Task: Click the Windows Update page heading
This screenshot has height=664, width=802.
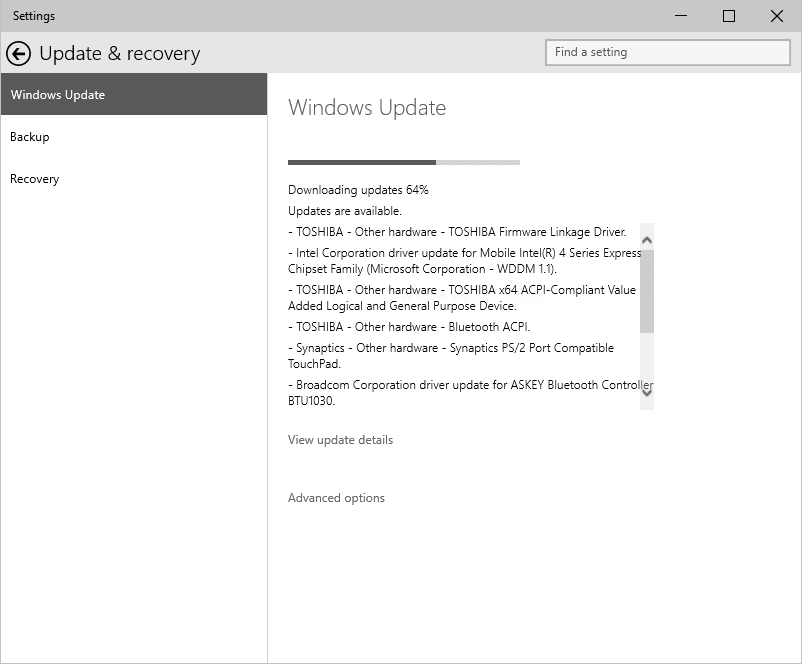Action: [367, 107]
